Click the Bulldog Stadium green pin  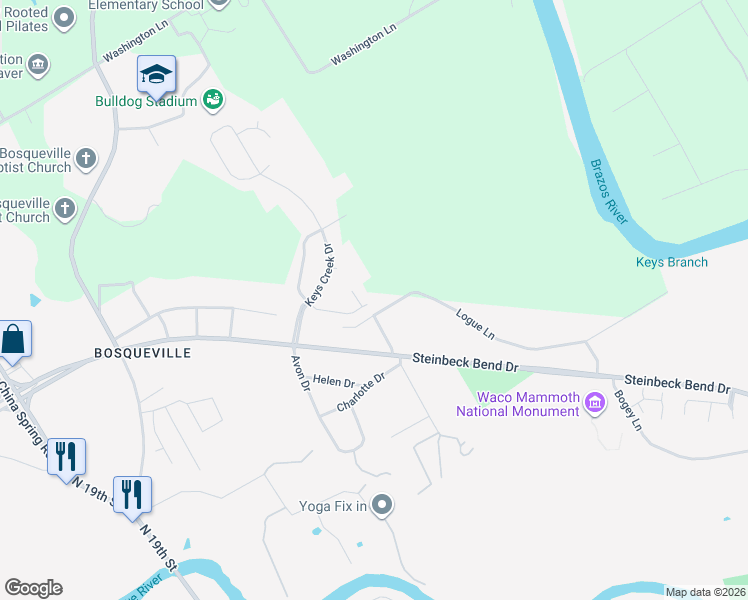(x=213, y=100)
